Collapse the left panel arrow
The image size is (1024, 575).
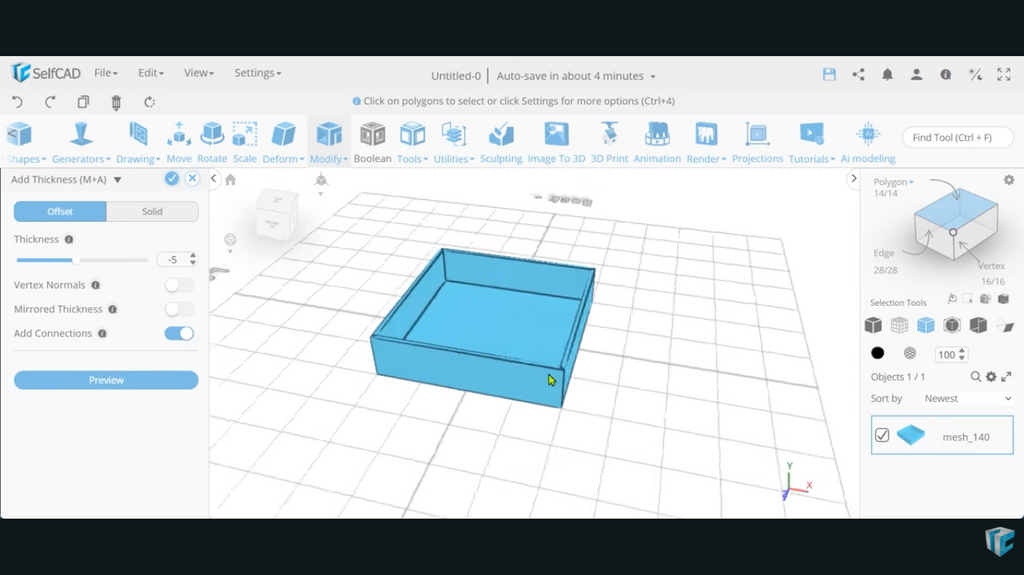click(x=214, y=178)
